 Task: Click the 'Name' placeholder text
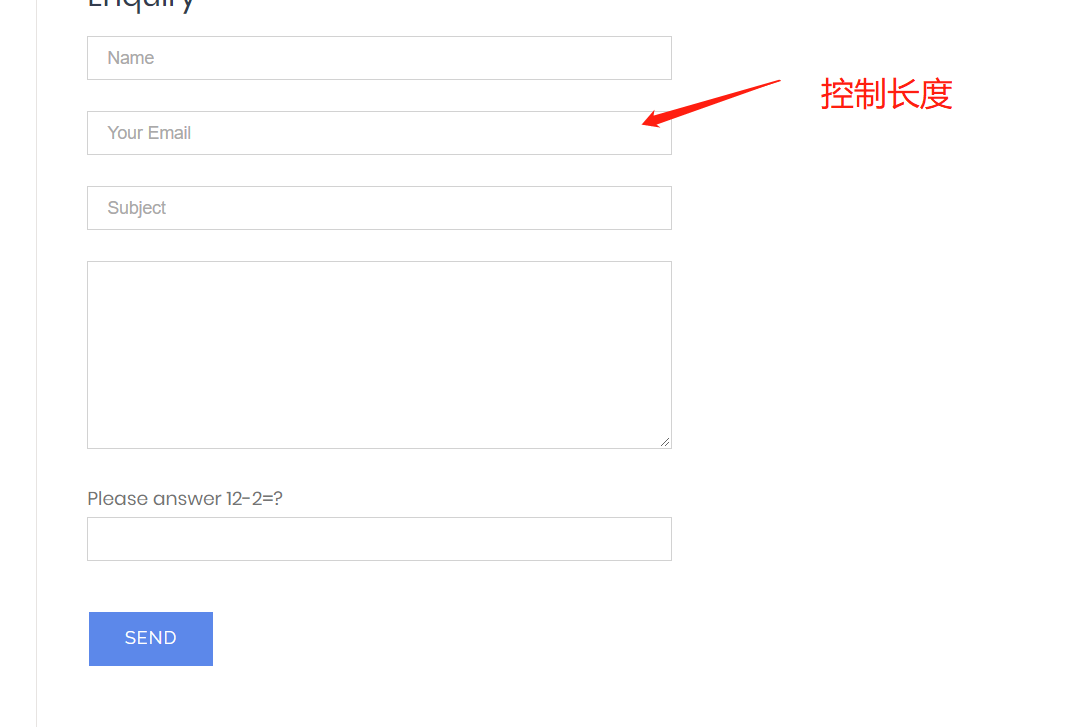[x=131, y=58]
